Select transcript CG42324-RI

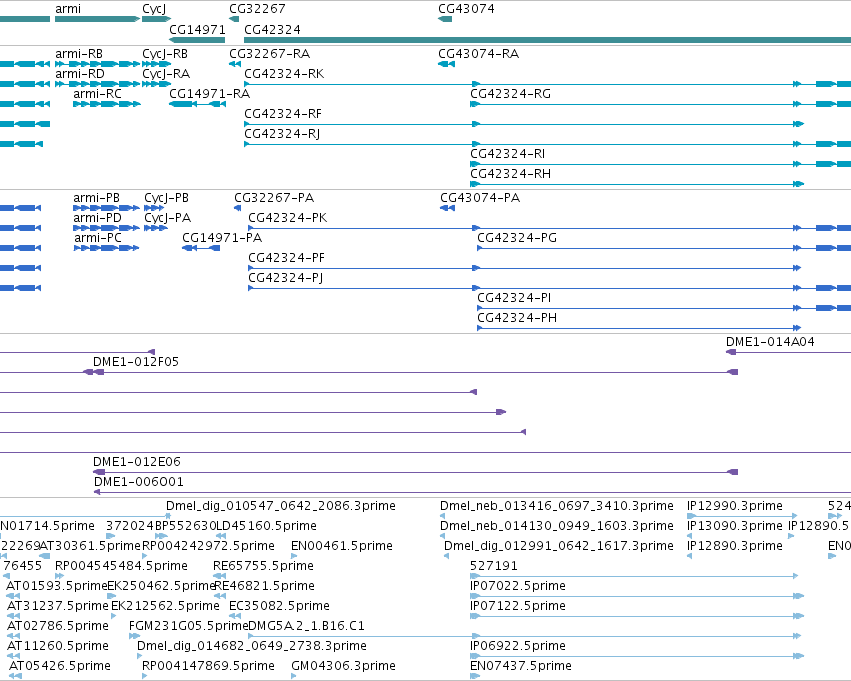click(x=507, y=154)
